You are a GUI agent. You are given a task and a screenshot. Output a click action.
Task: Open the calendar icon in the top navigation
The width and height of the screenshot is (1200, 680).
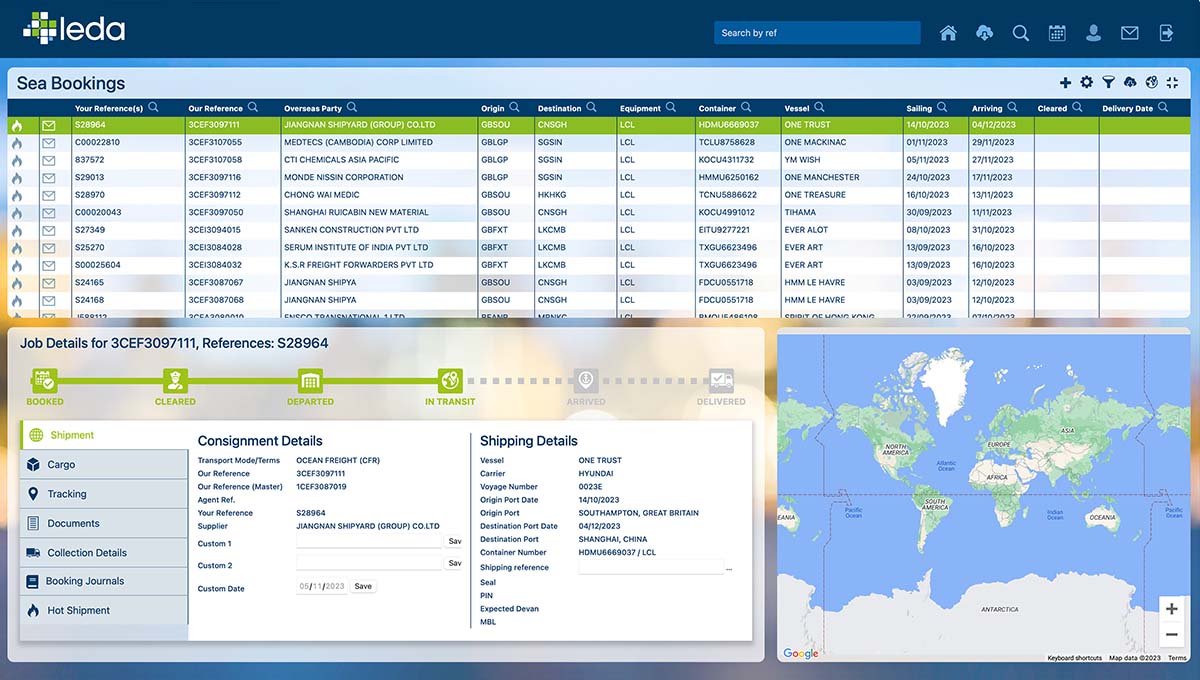point(1057,32)
